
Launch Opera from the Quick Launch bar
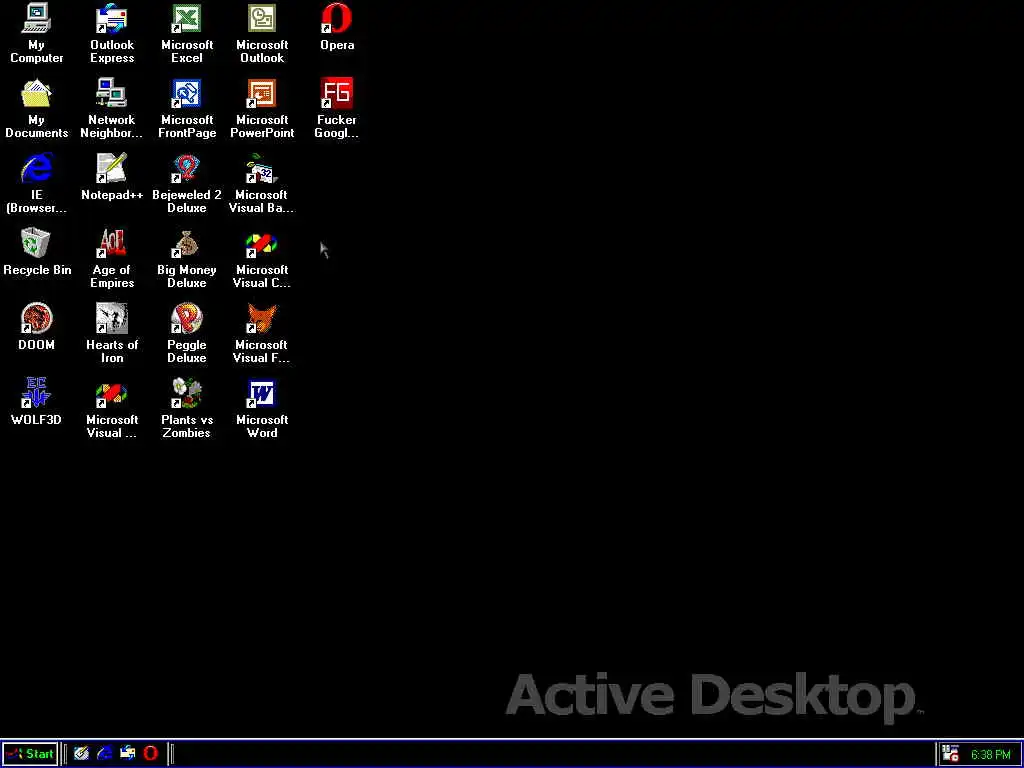coord(151,754)
